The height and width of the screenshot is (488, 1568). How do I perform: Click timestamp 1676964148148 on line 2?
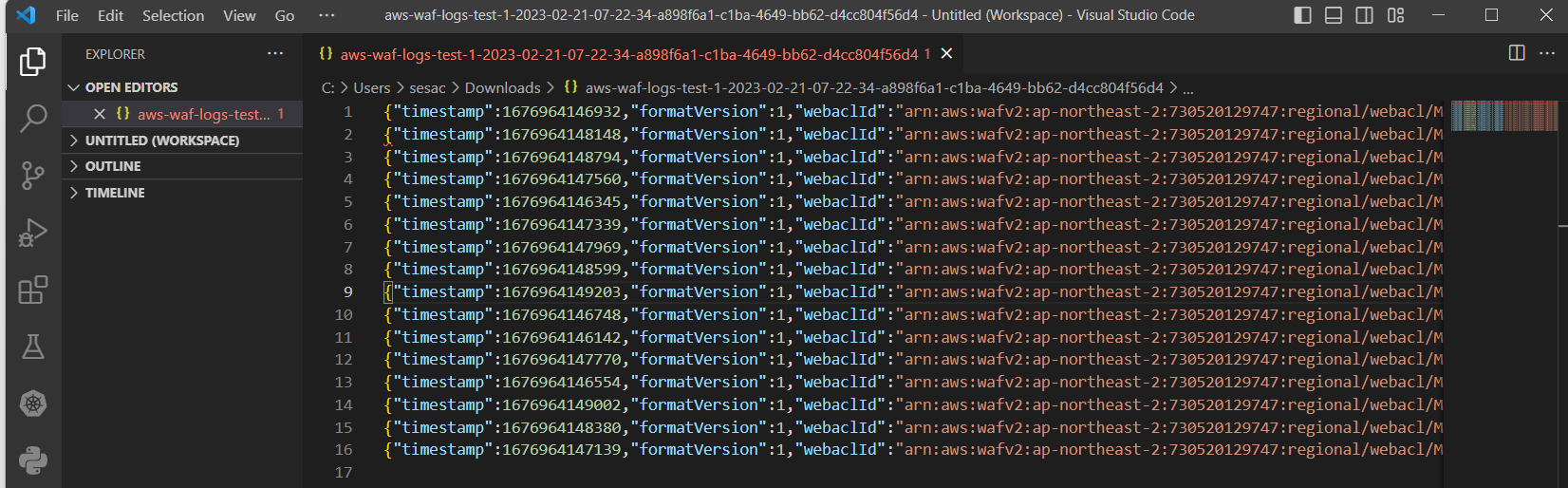562,134
